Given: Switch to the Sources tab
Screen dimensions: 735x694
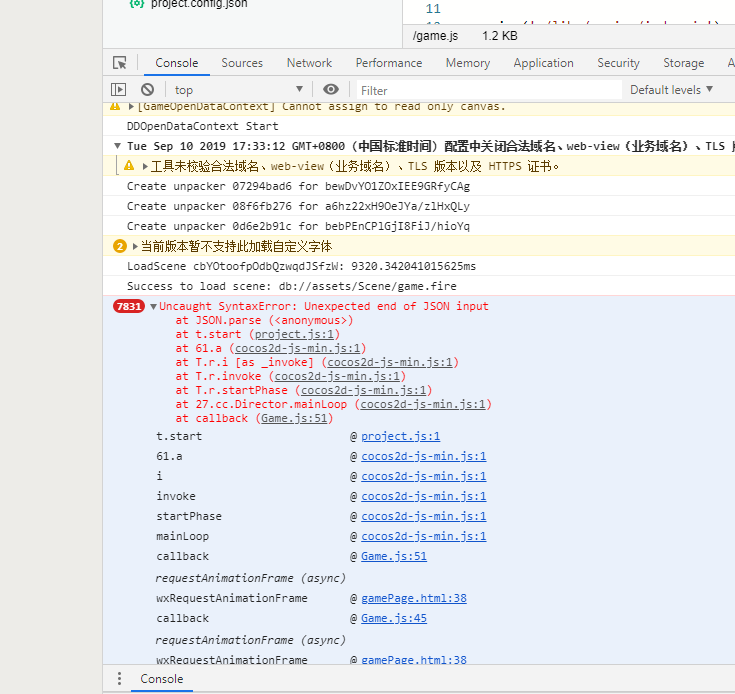Looking at the screenshot, I should point(242,63).
